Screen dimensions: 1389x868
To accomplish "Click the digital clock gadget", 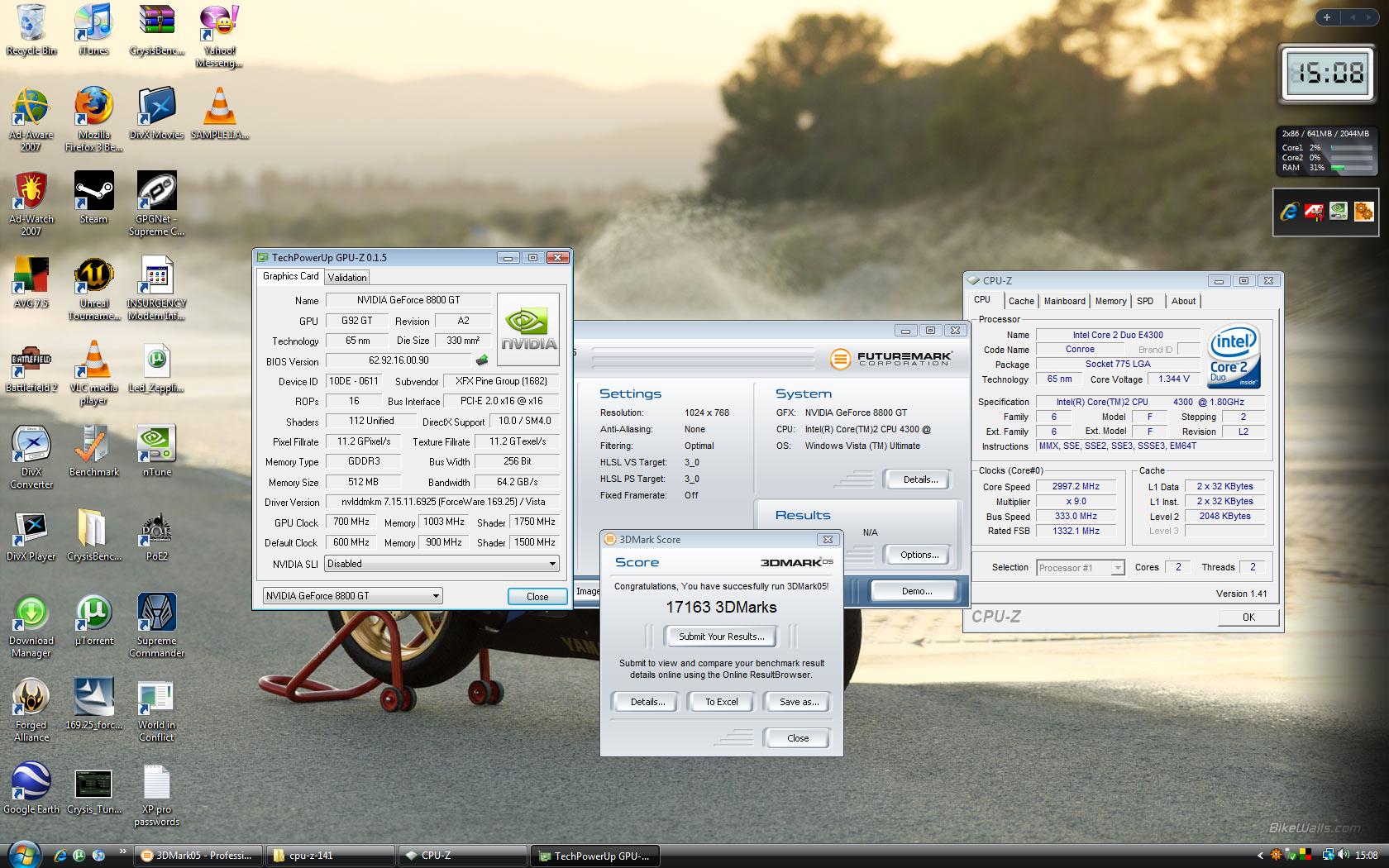I will coord(1329,74).
